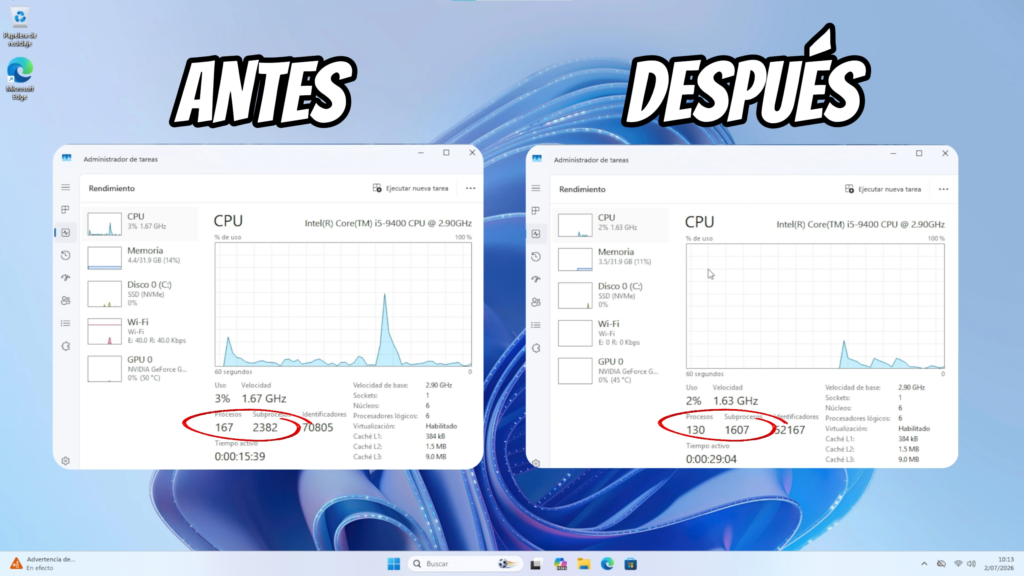Open Advertencia de... widget on taskbar

(42, 564)
